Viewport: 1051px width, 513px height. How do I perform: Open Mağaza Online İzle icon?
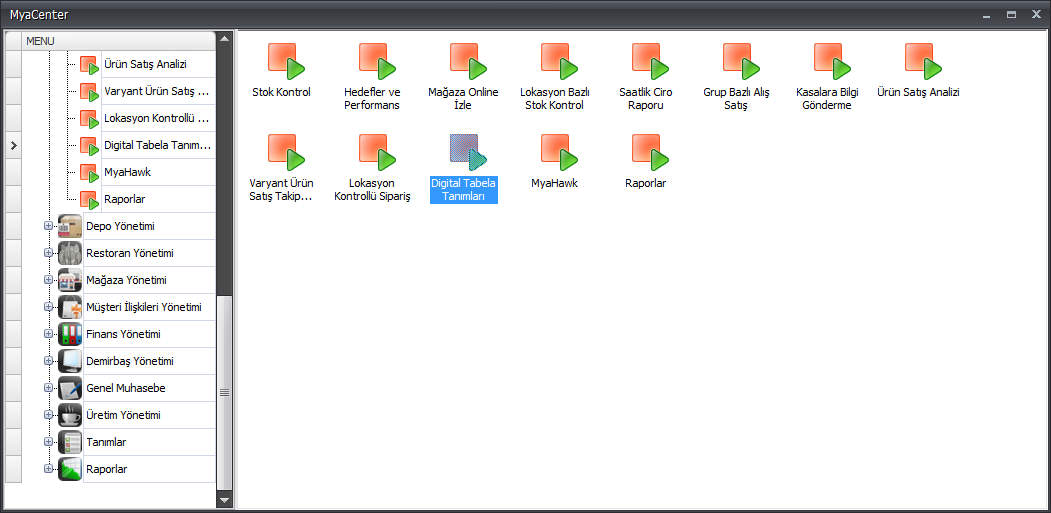click(469, 62)
